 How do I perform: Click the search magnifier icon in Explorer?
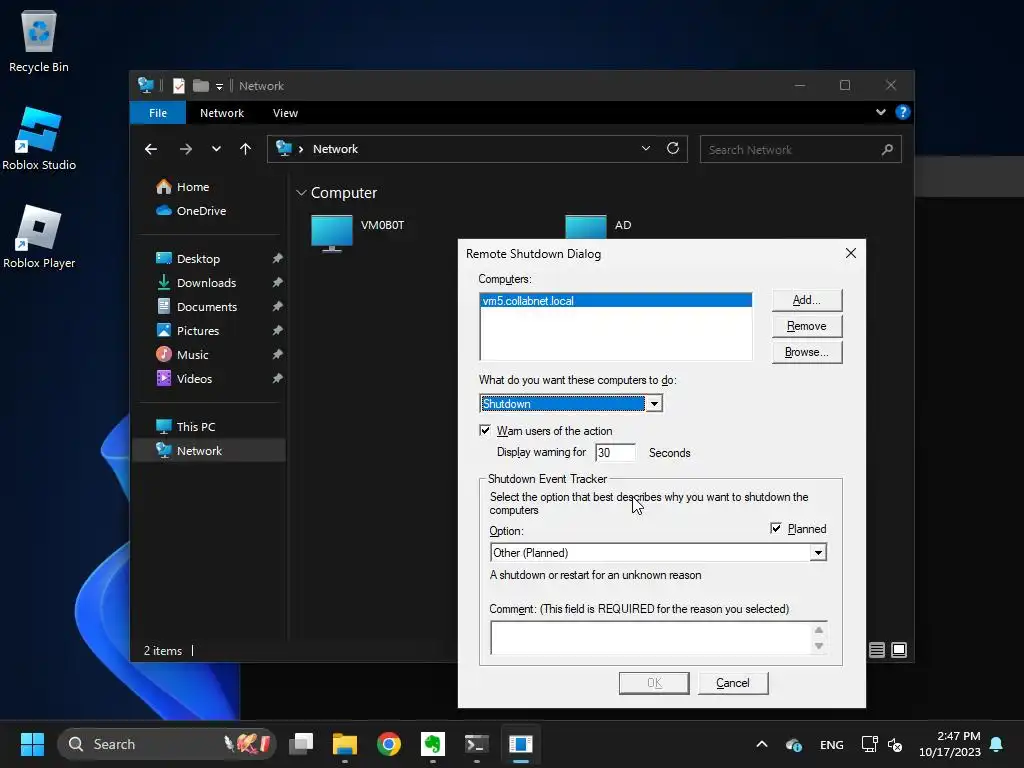tap(887, 150)
